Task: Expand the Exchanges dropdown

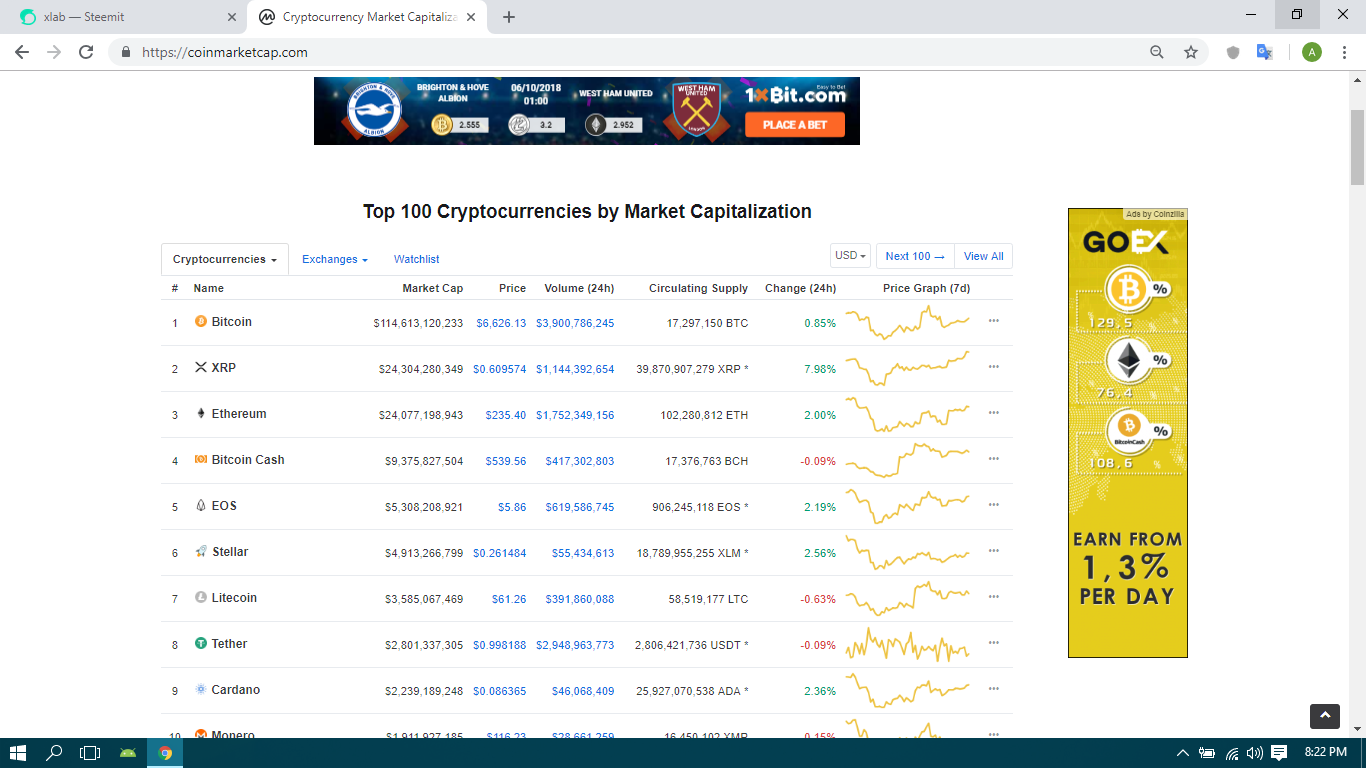Action: 335,259
